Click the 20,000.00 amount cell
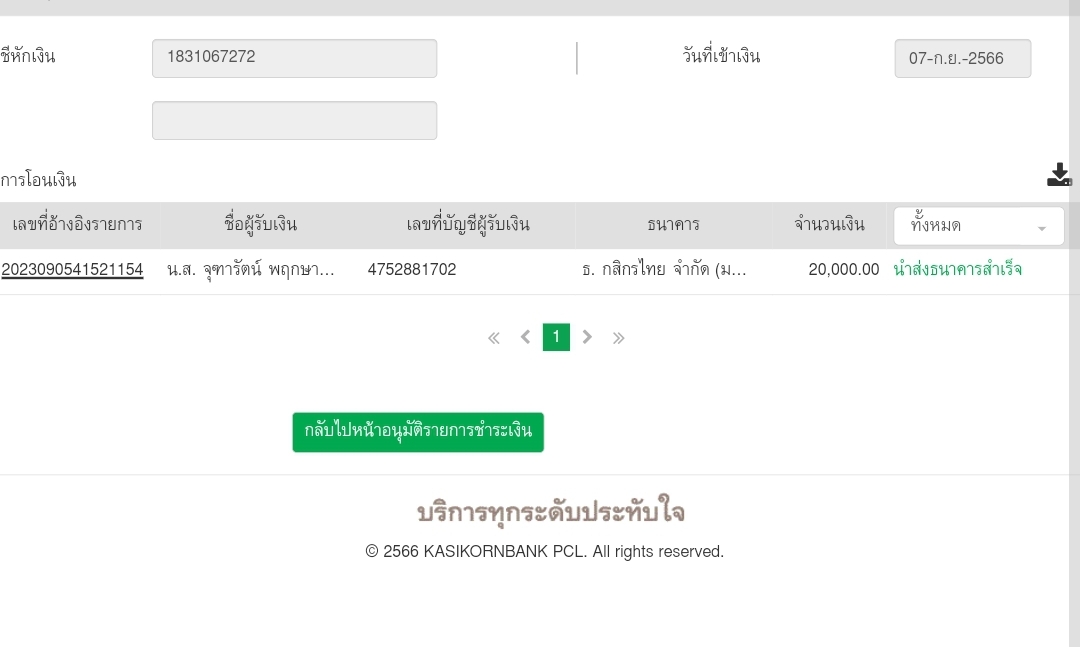The height and width of the screenshot is (647, 1080). click(843, 270)
